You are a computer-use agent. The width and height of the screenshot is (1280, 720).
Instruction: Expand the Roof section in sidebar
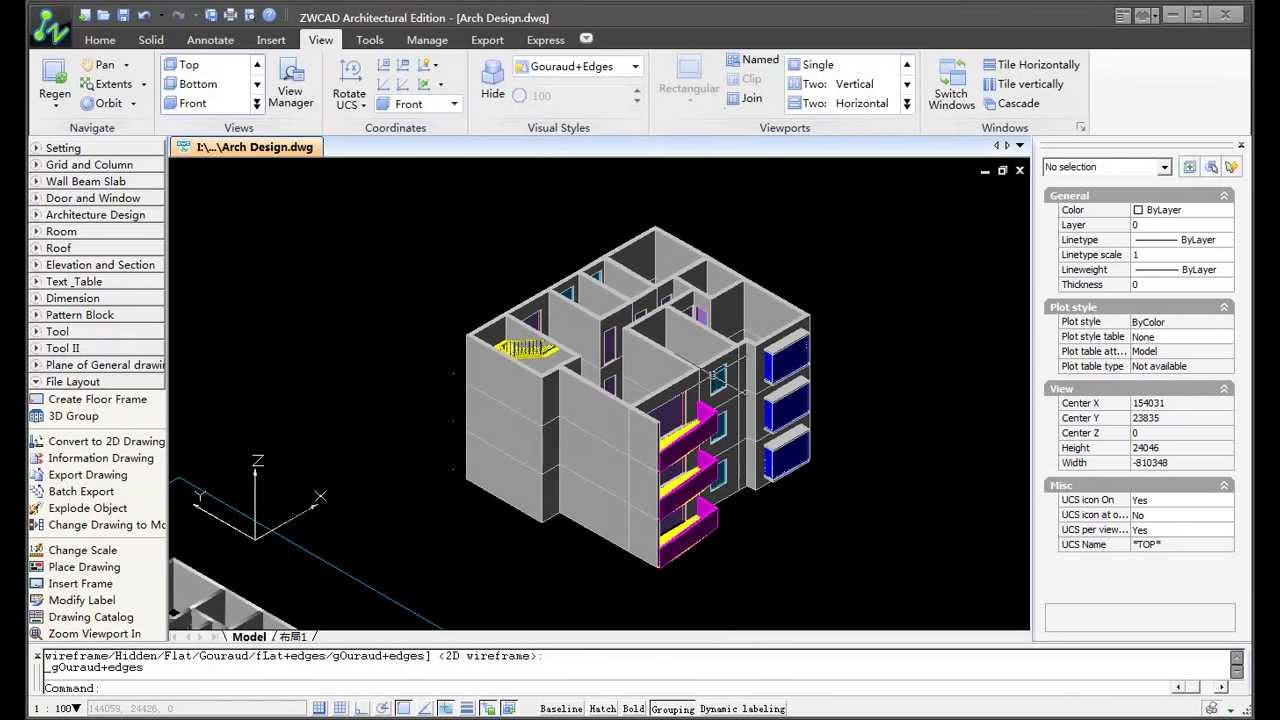pos(58,248)
